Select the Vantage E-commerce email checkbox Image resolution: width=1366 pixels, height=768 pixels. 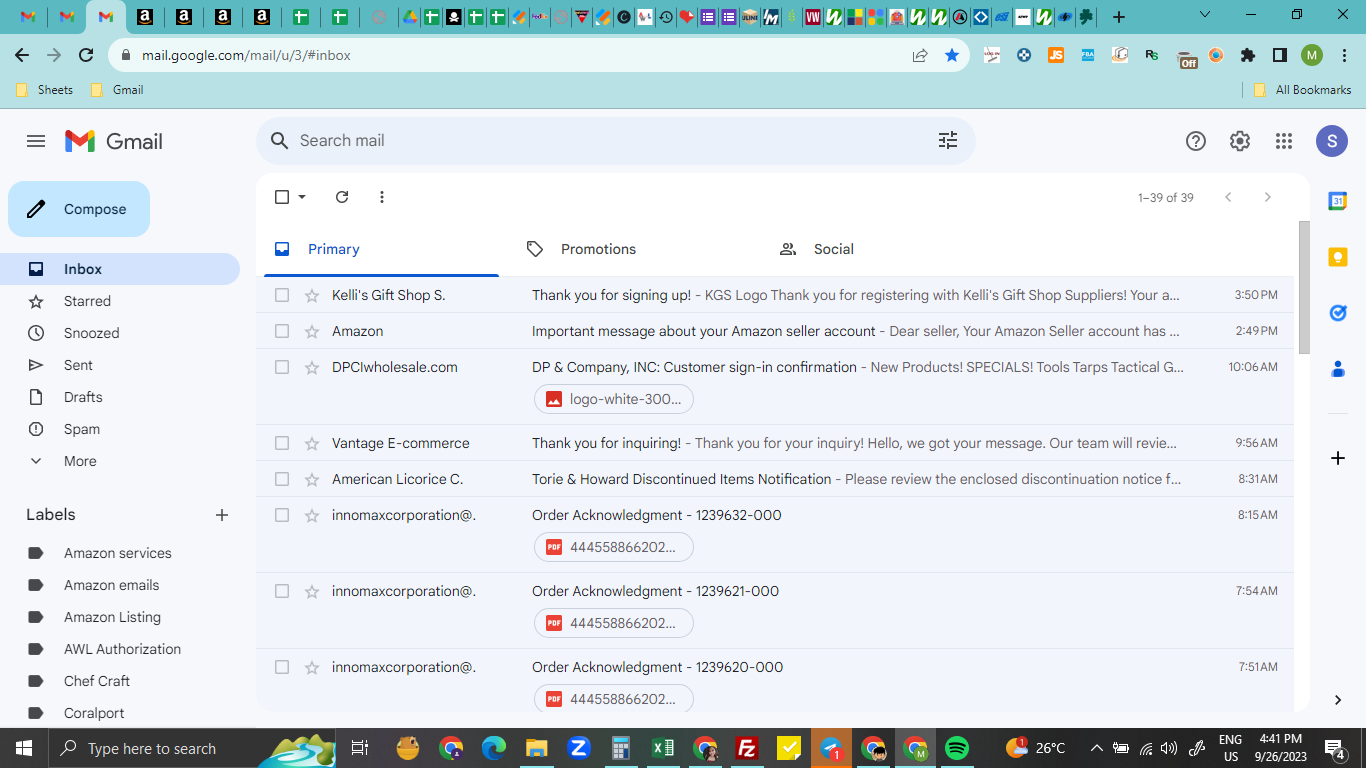(282, 443)
